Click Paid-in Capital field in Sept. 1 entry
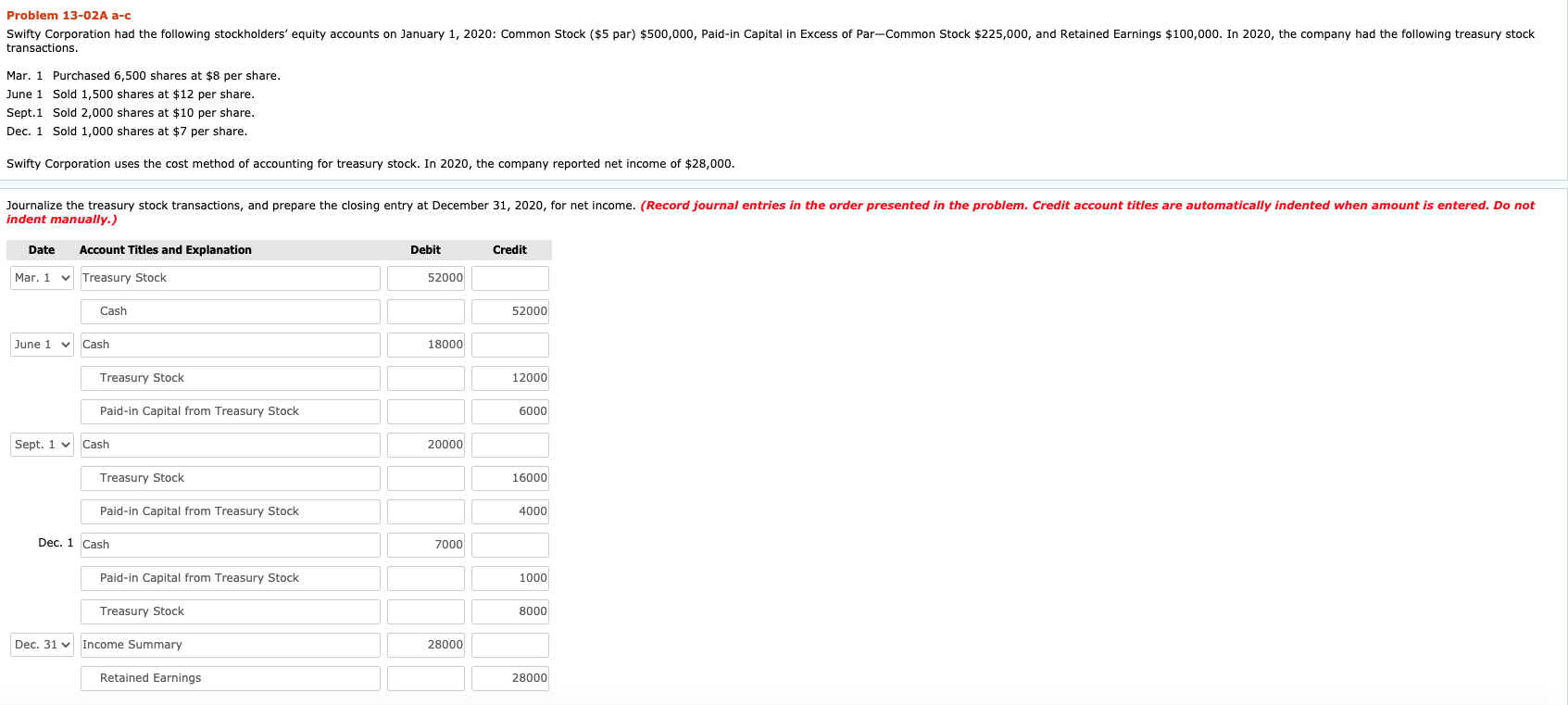Viewport: 1568px width, 705px height. (231, 511)
